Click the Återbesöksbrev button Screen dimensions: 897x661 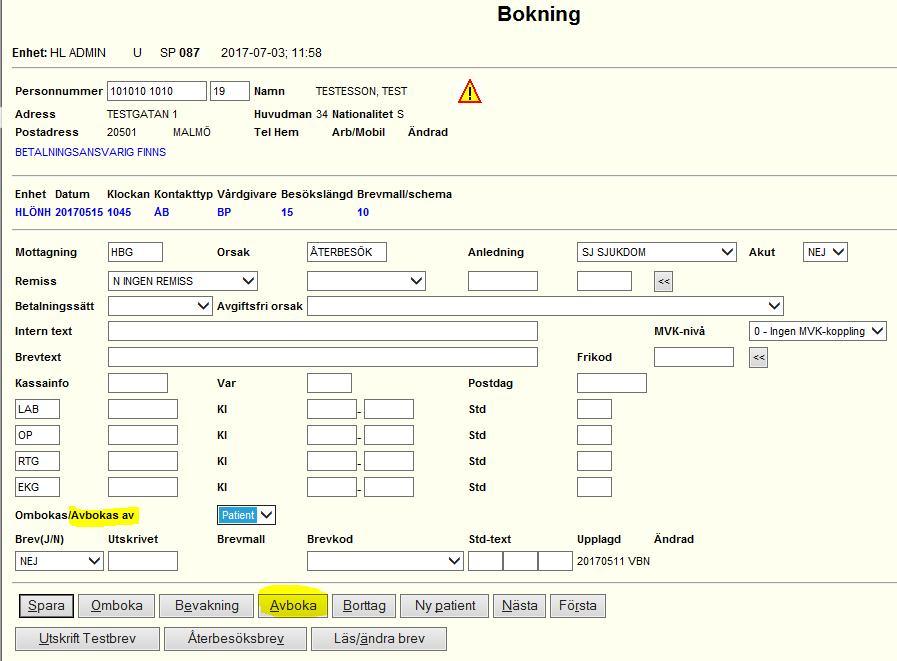(236, 639)
